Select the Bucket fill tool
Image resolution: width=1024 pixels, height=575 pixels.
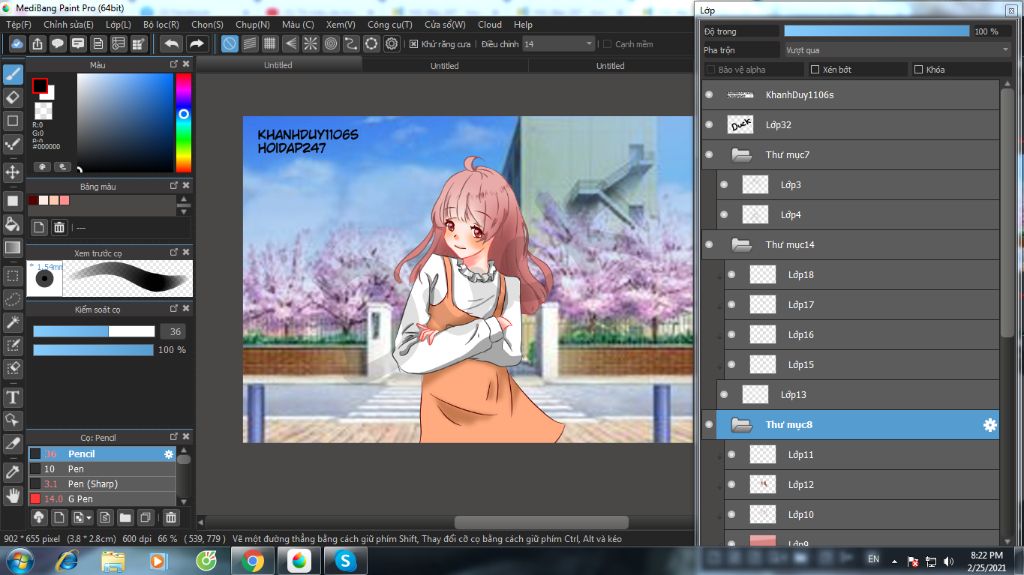[12, 224]
